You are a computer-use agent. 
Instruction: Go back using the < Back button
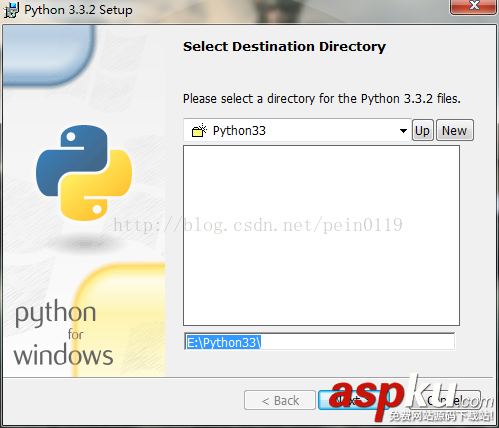[280, 400]
